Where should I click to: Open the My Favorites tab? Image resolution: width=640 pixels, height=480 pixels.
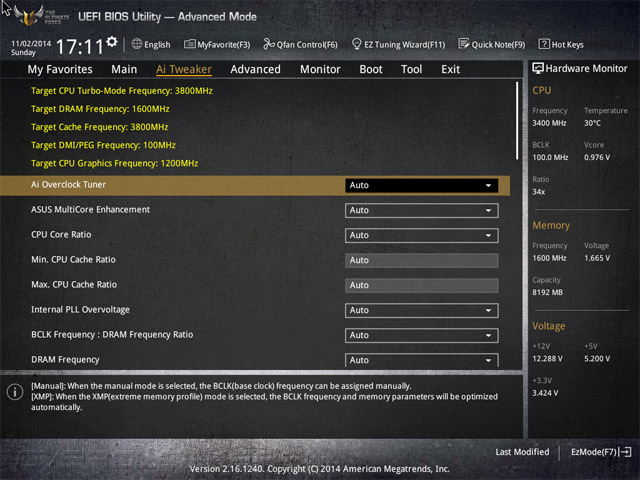point(60,69)
